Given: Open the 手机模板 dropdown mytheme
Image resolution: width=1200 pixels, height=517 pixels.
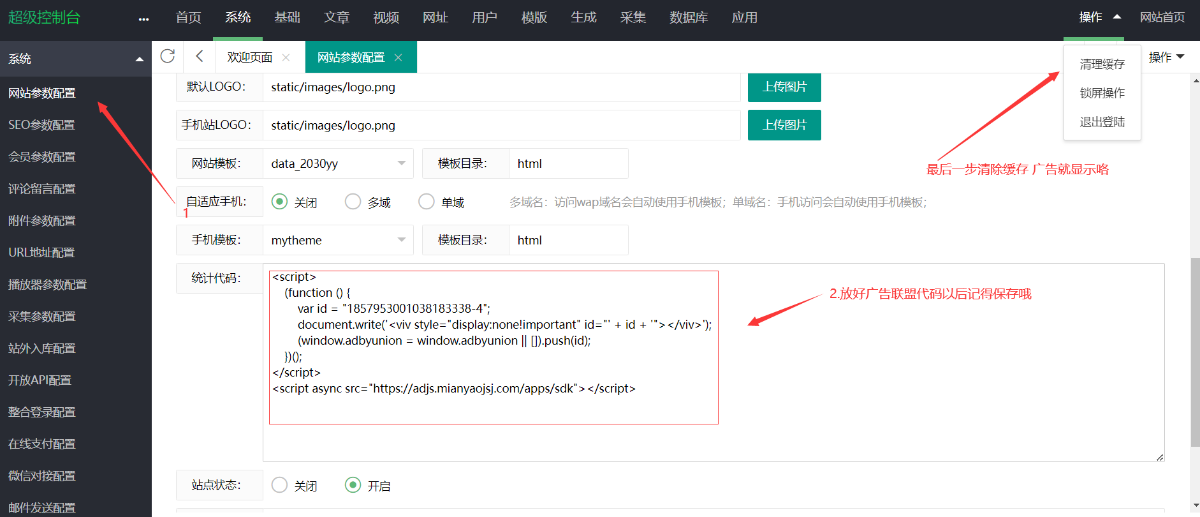Looking at the screenshot, I should pyautogui.click(x=338, y=240).
